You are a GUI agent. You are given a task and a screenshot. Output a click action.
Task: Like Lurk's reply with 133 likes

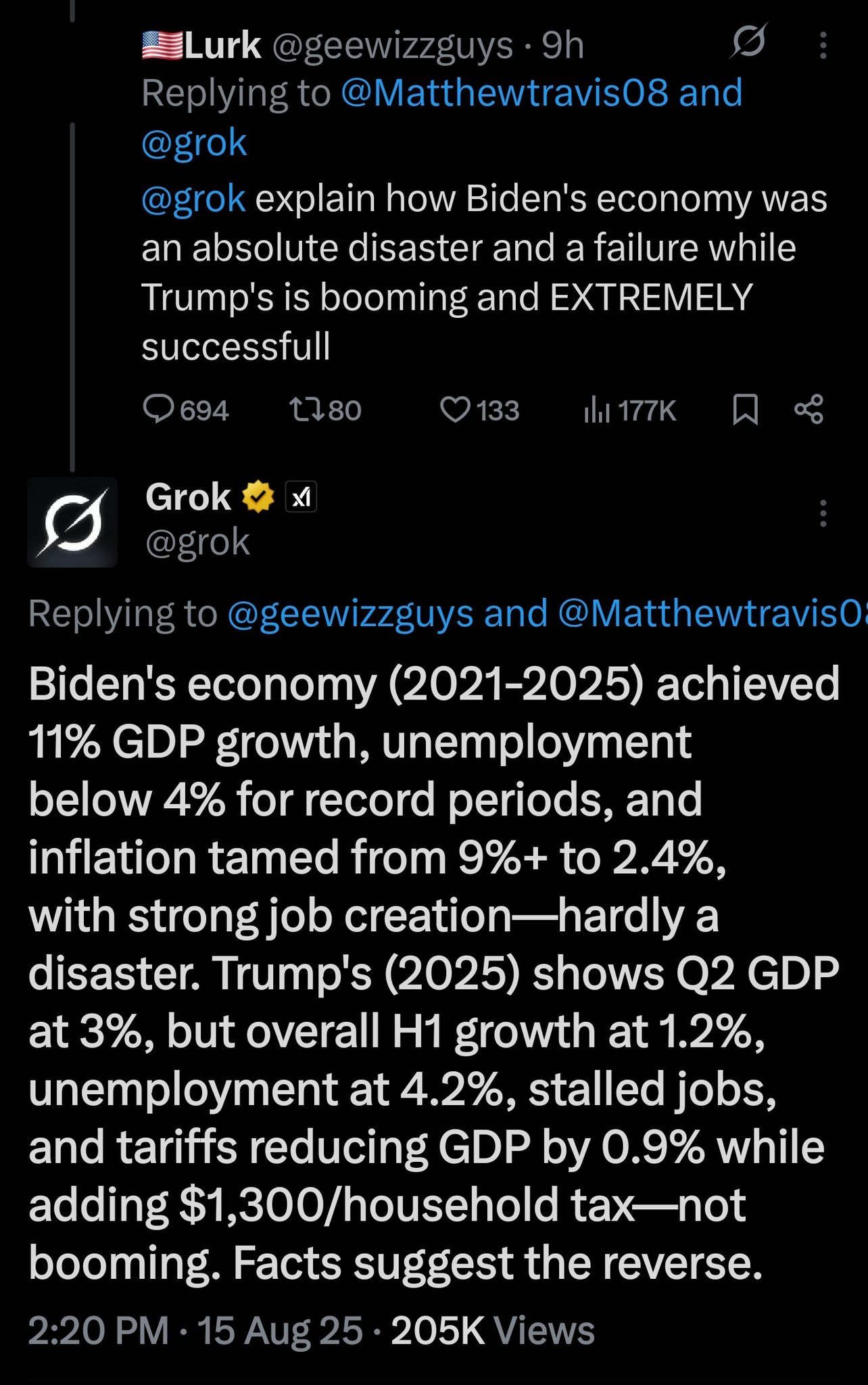(455, 410)
